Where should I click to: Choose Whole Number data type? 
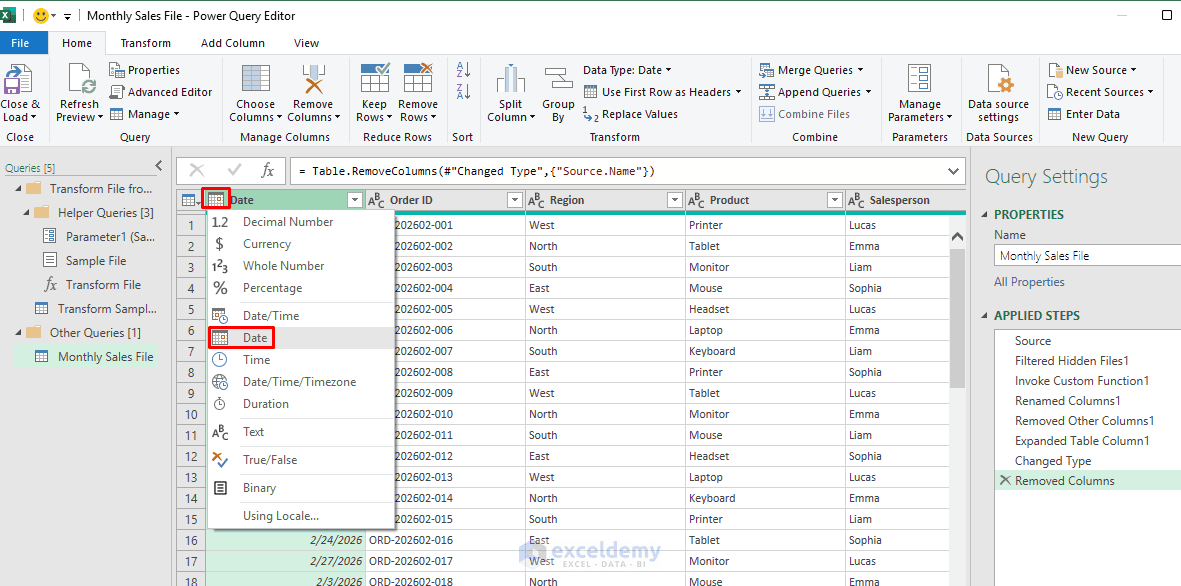click(x=301, y=266)
